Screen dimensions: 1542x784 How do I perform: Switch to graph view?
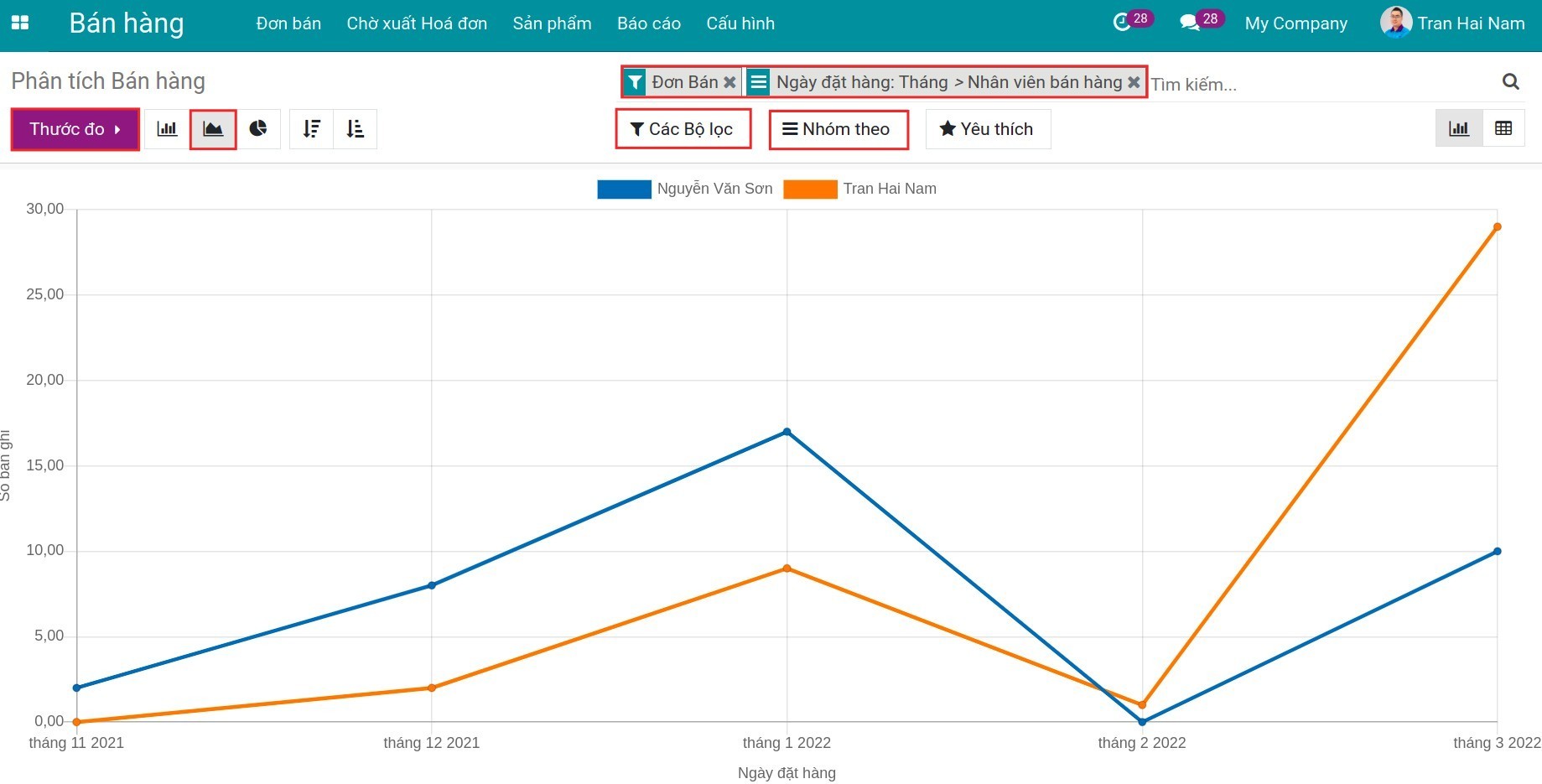pyautogui.click(x=1459, y=128)
